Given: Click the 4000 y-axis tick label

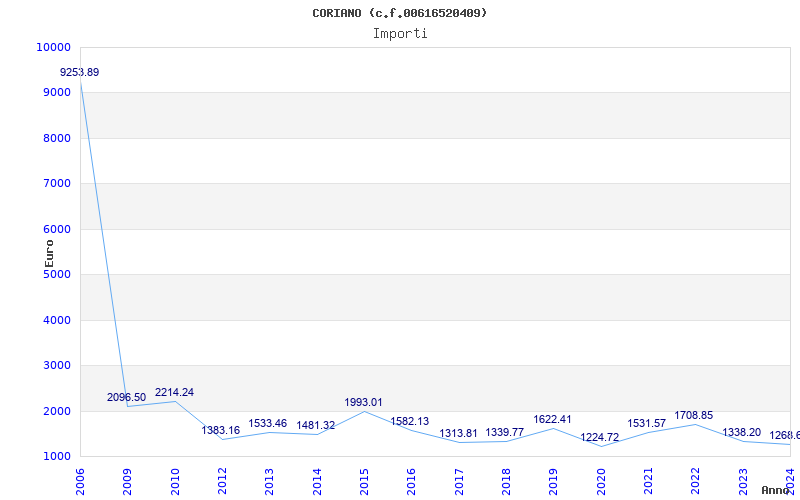Looking at the screenshot, I should [56, 320].
